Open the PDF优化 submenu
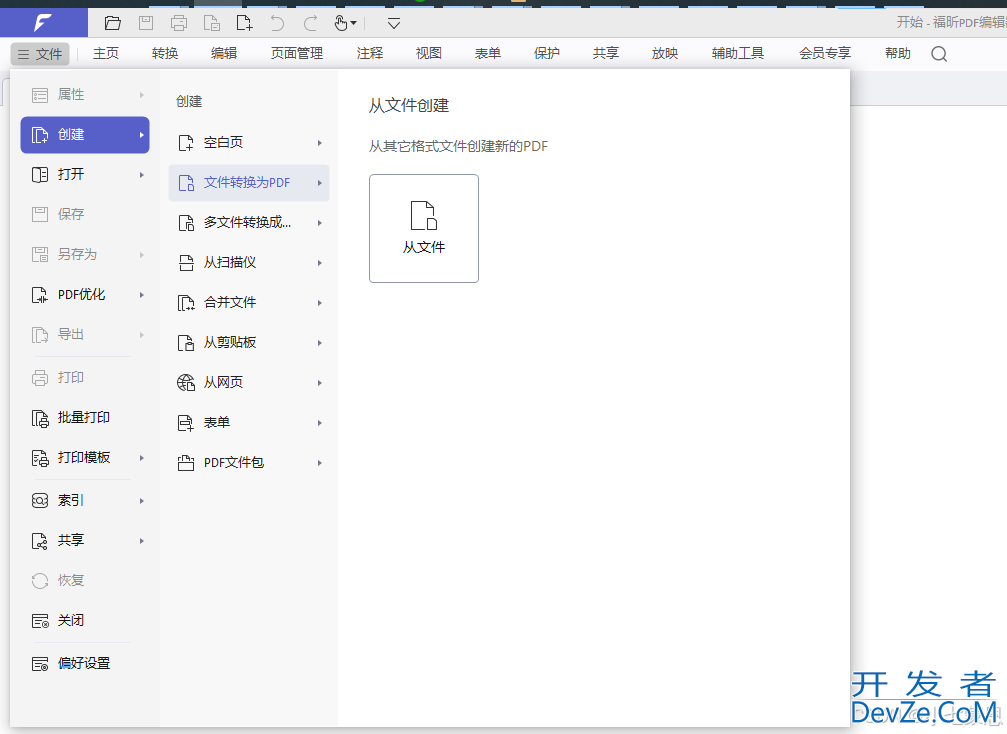Image resolution: width=1007 pixels, height=734 pixels. [85, 295]
